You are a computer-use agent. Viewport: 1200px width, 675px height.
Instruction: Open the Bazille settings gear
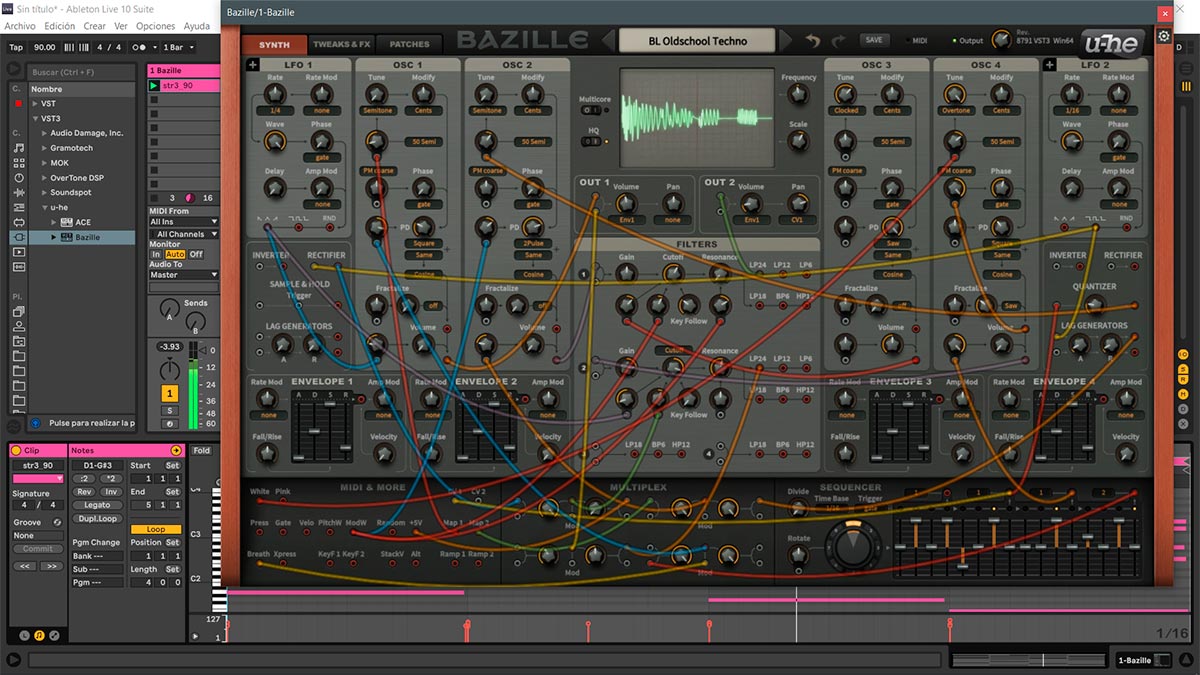click(x=1164, y=36)
